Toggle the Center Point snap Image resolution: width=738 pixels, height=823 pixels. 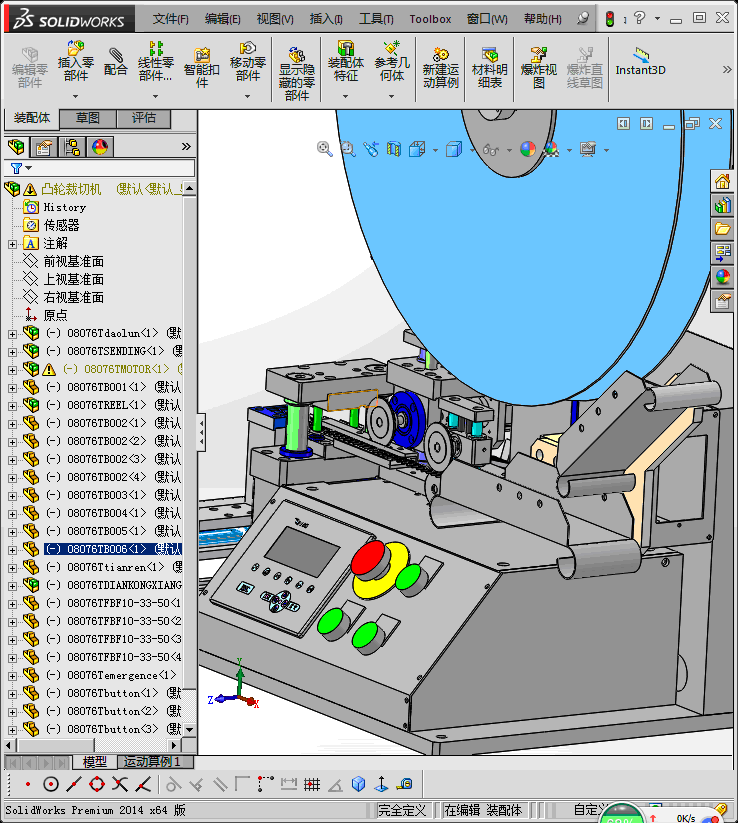click(50, 784)
